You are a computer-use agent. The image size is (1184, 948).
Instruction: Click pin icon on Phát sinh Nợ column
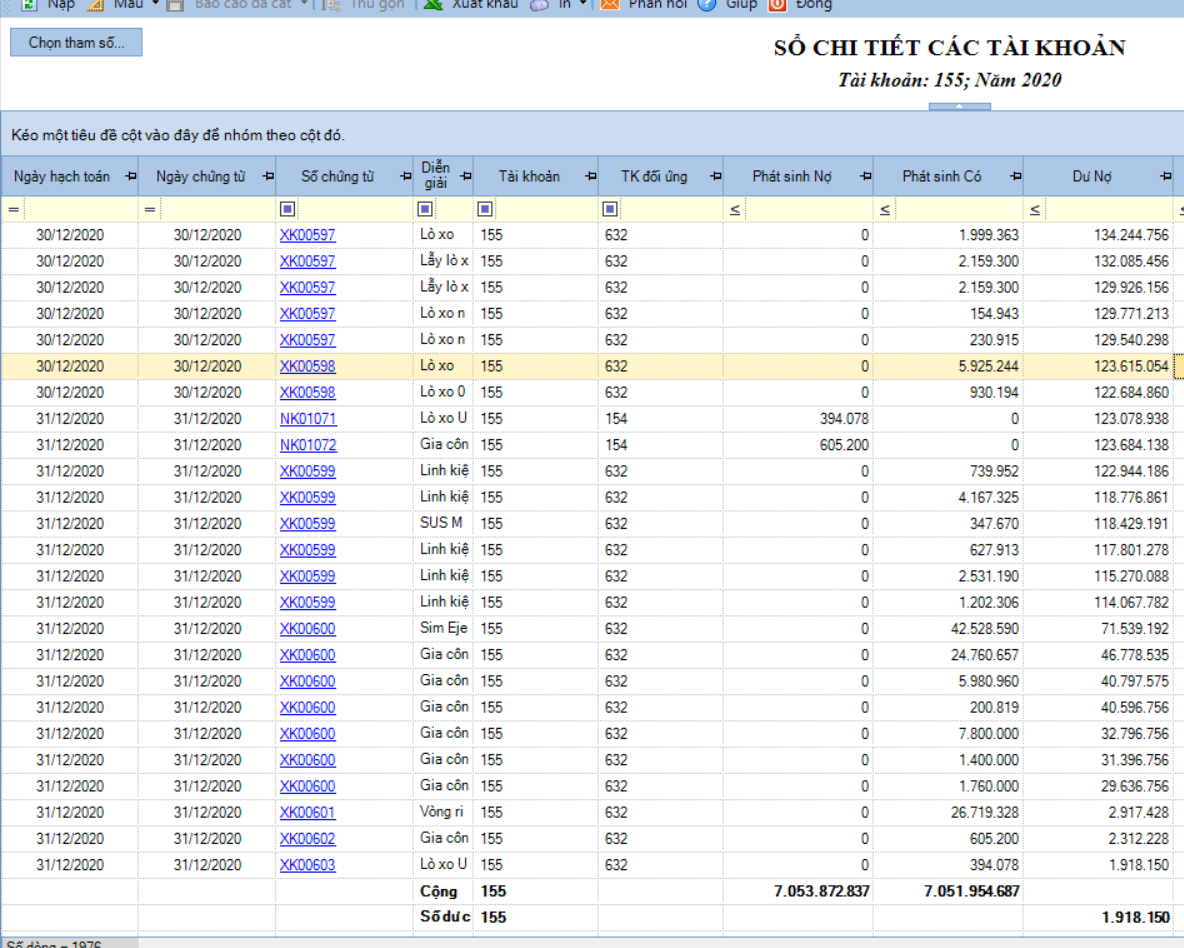pyautogui.click(x=865, y=176)
